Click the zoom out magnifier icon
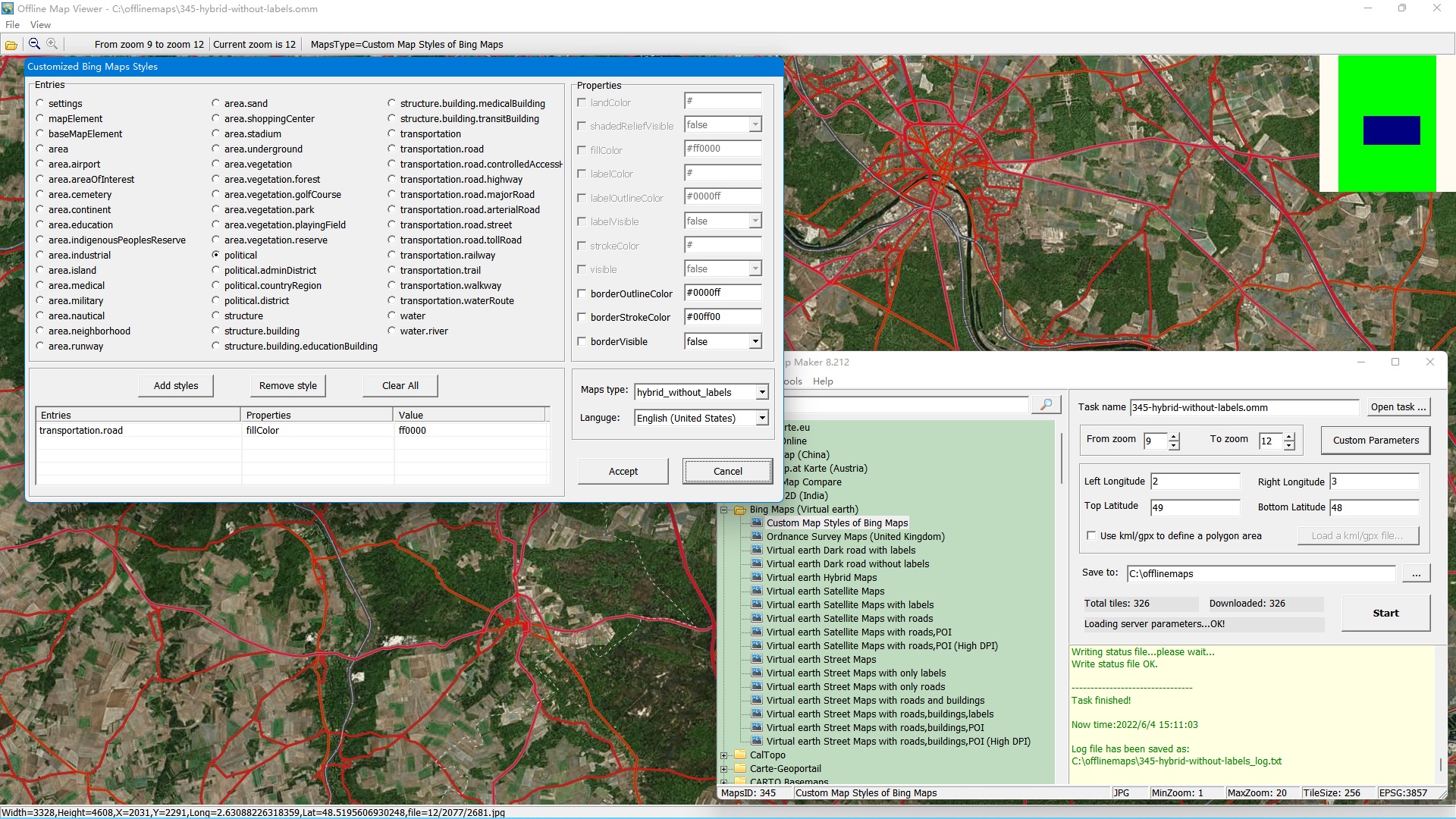Image resolution: width=1456 pixels, height=819 pixels. pyautogui.click(x=34, y=44)
